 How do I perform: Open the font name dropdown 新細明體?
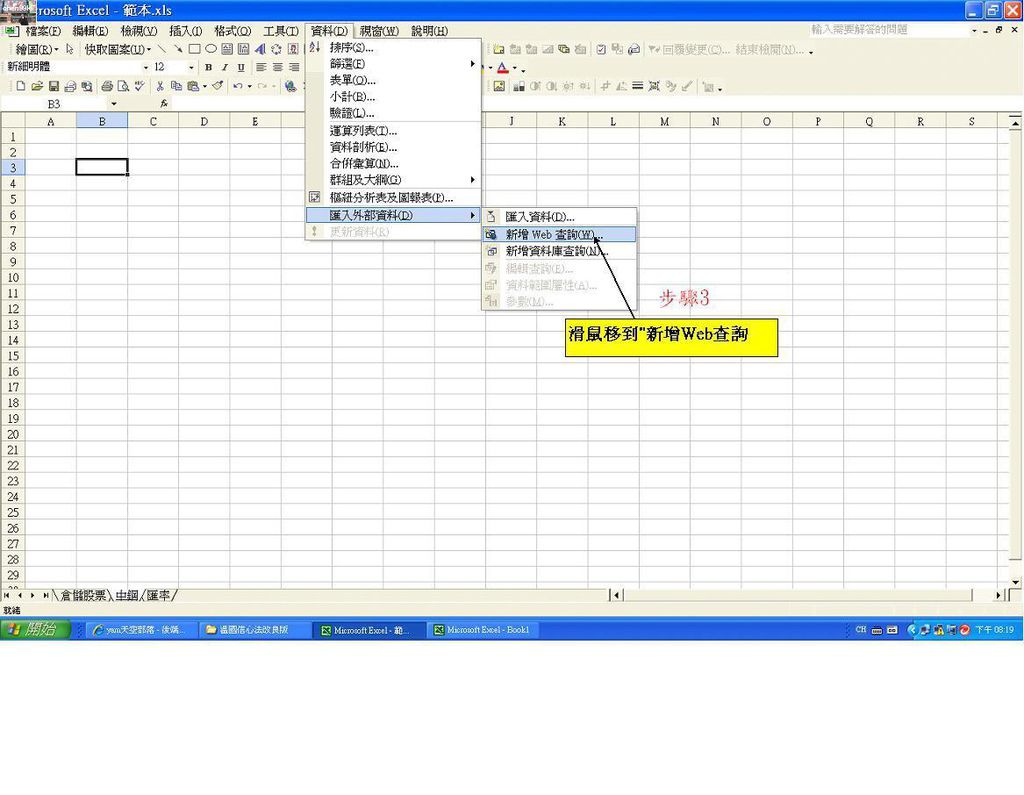146,67
